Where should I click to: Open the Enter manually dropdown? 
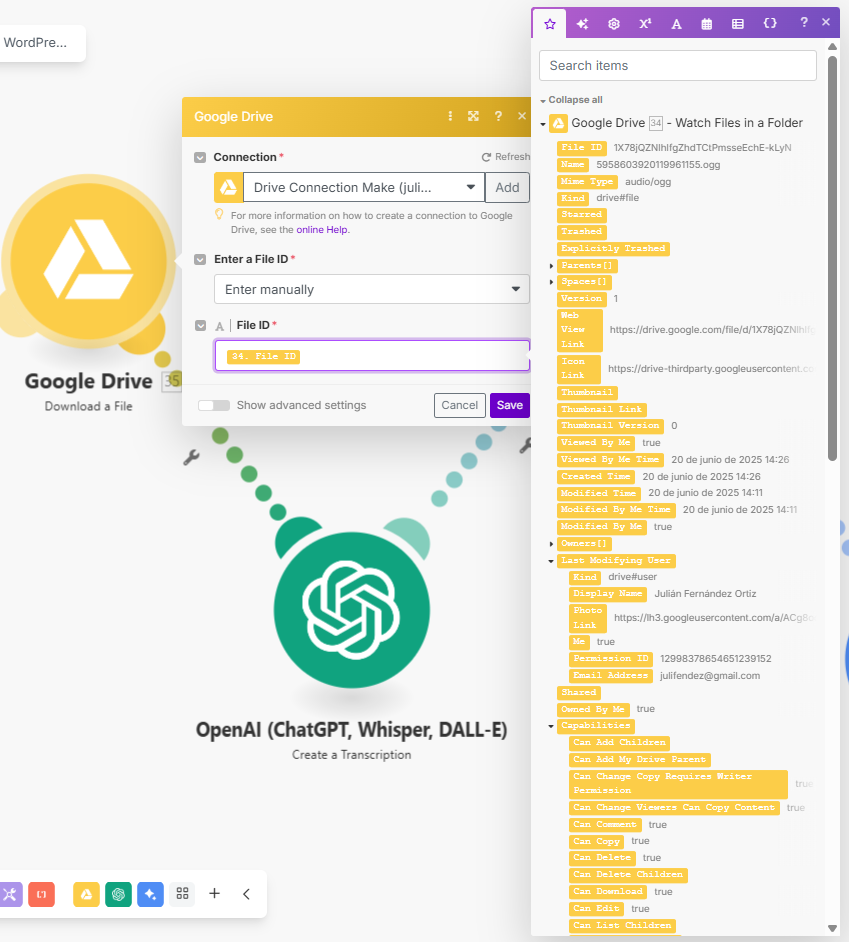tap(371, 289)
